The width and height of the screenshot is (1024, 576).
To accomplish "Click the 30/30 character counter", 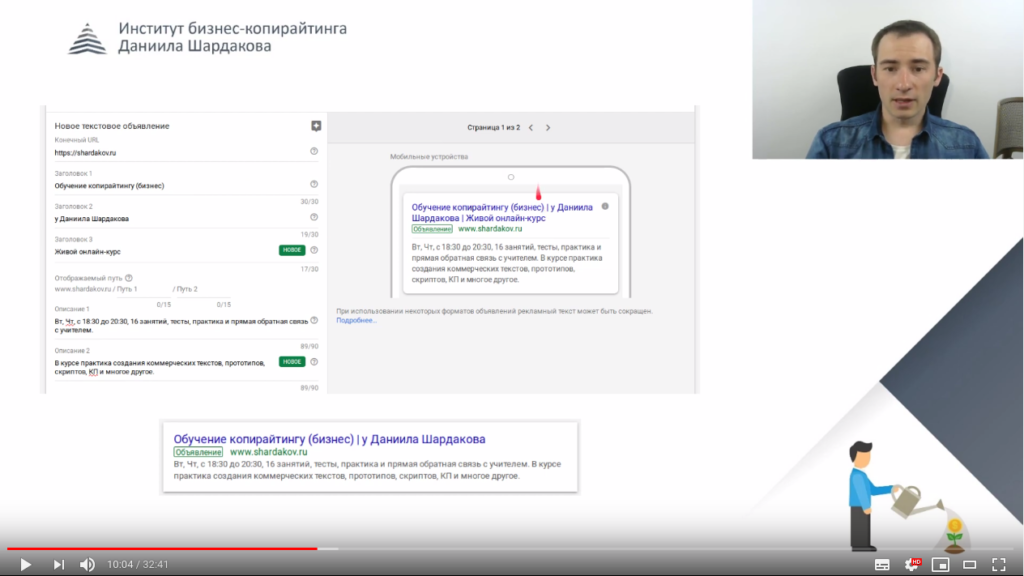I will (x=310, y=202).
